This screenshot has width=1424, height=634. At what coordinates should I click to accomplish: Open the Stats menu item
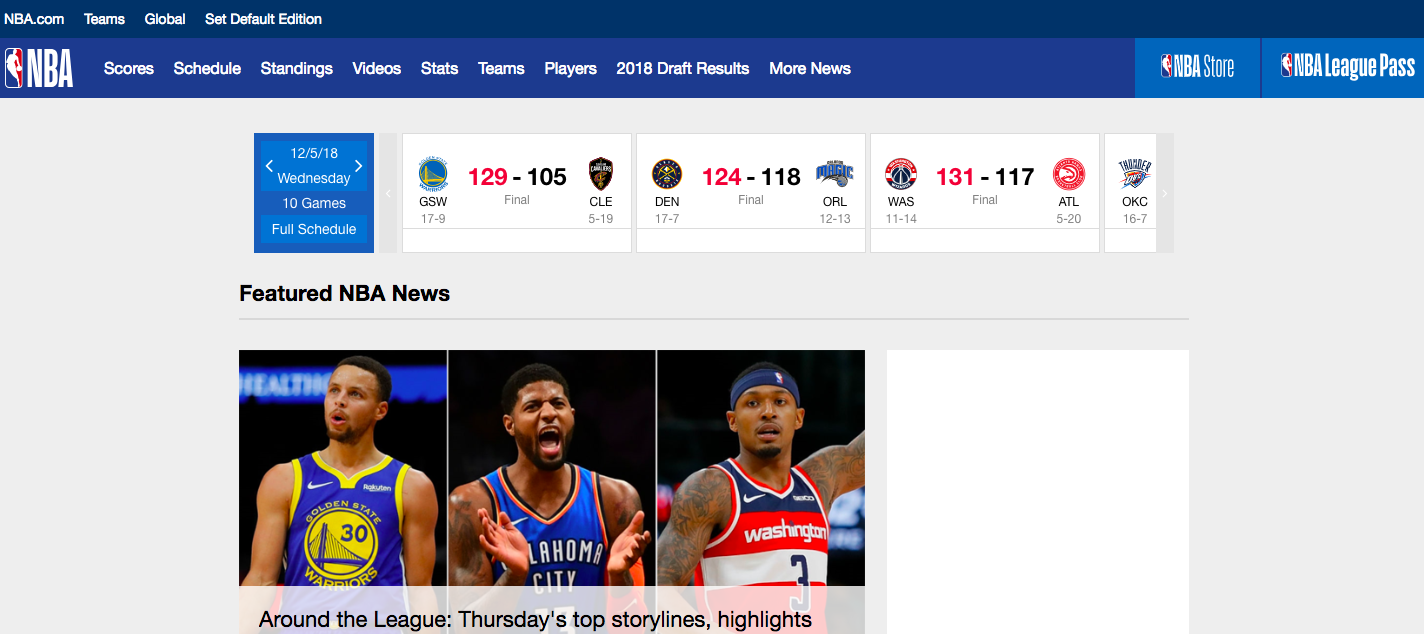[439, 68]
